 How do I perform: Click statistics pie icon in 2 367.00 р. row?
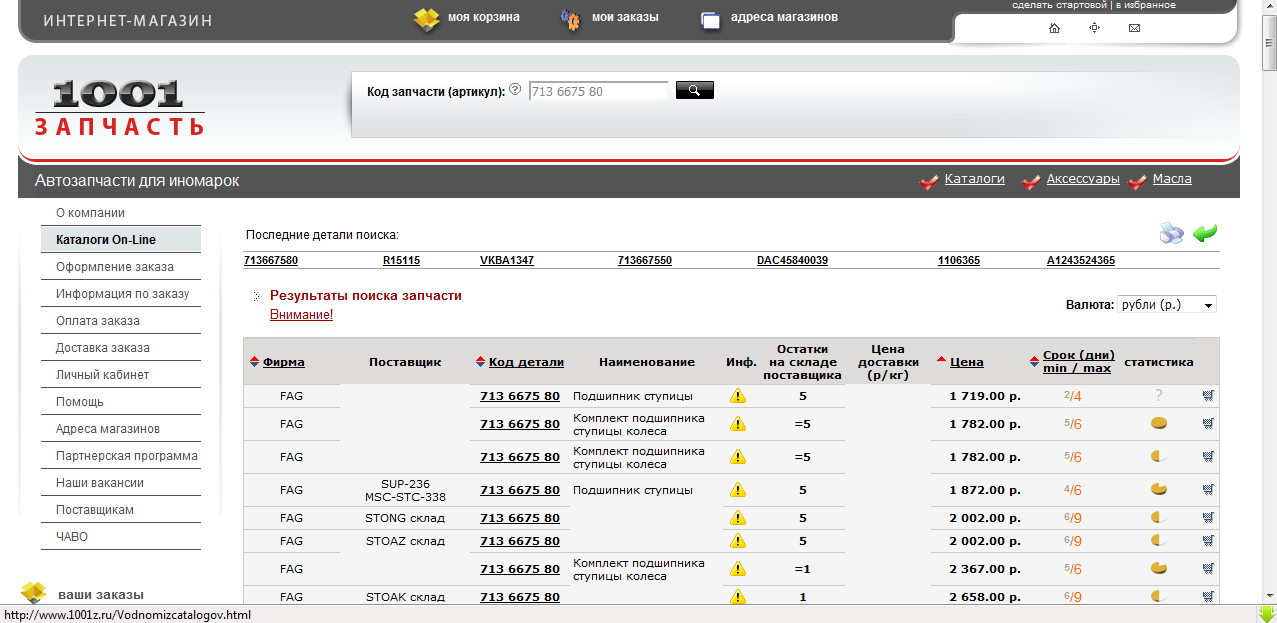click(1159, 569)
